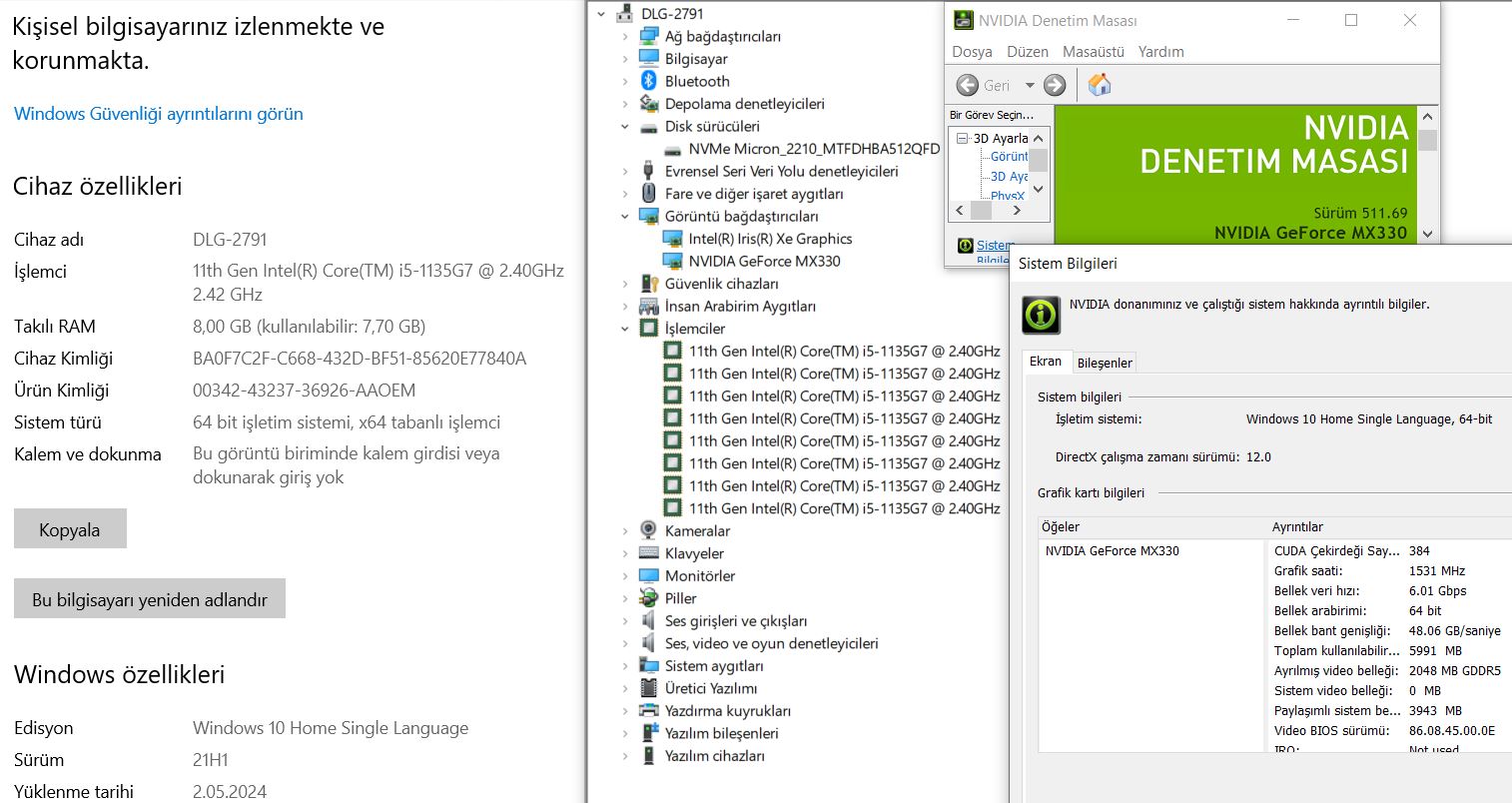Open the Düzen menu
Image resolution: width=1512 pixels, height=803 pixels.
point(1028,52)
